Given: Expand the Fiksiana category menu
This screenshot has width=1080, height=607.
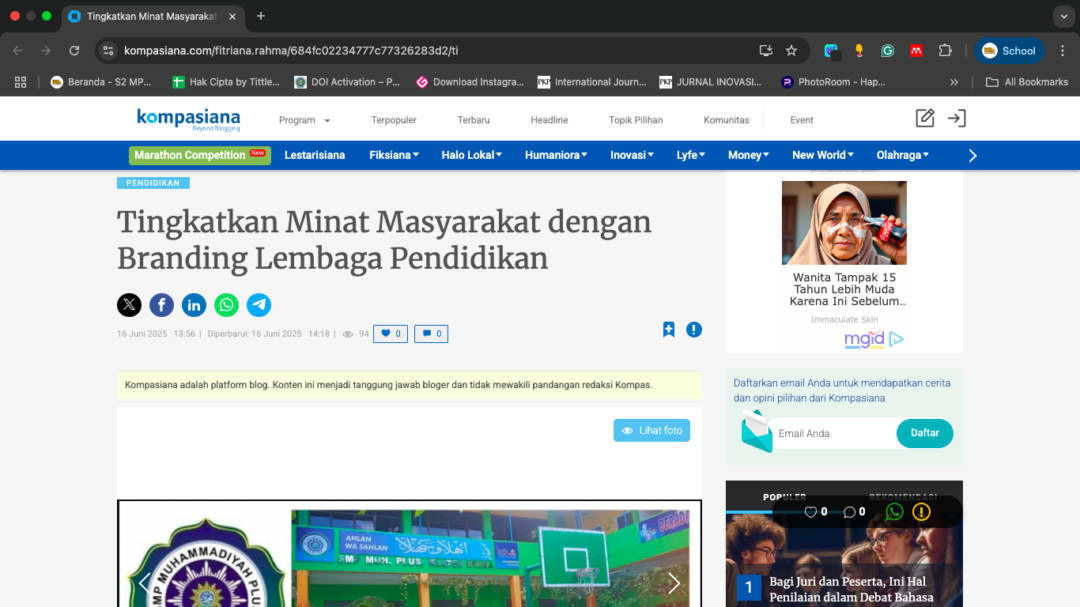Looking at the screenshot, I should click(394, 155).
